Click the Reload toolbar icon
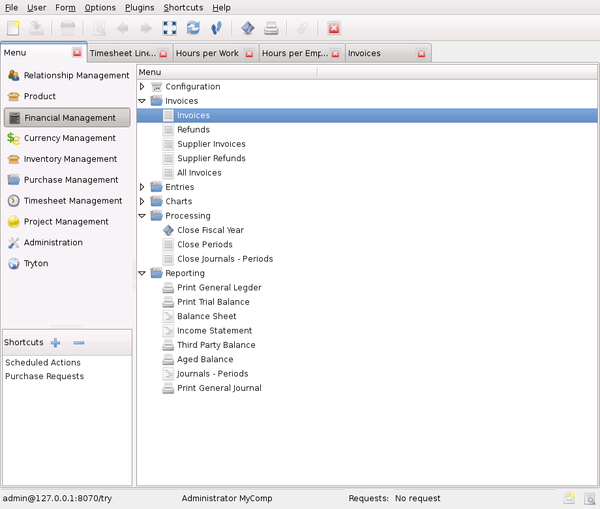 click(193, 28)
